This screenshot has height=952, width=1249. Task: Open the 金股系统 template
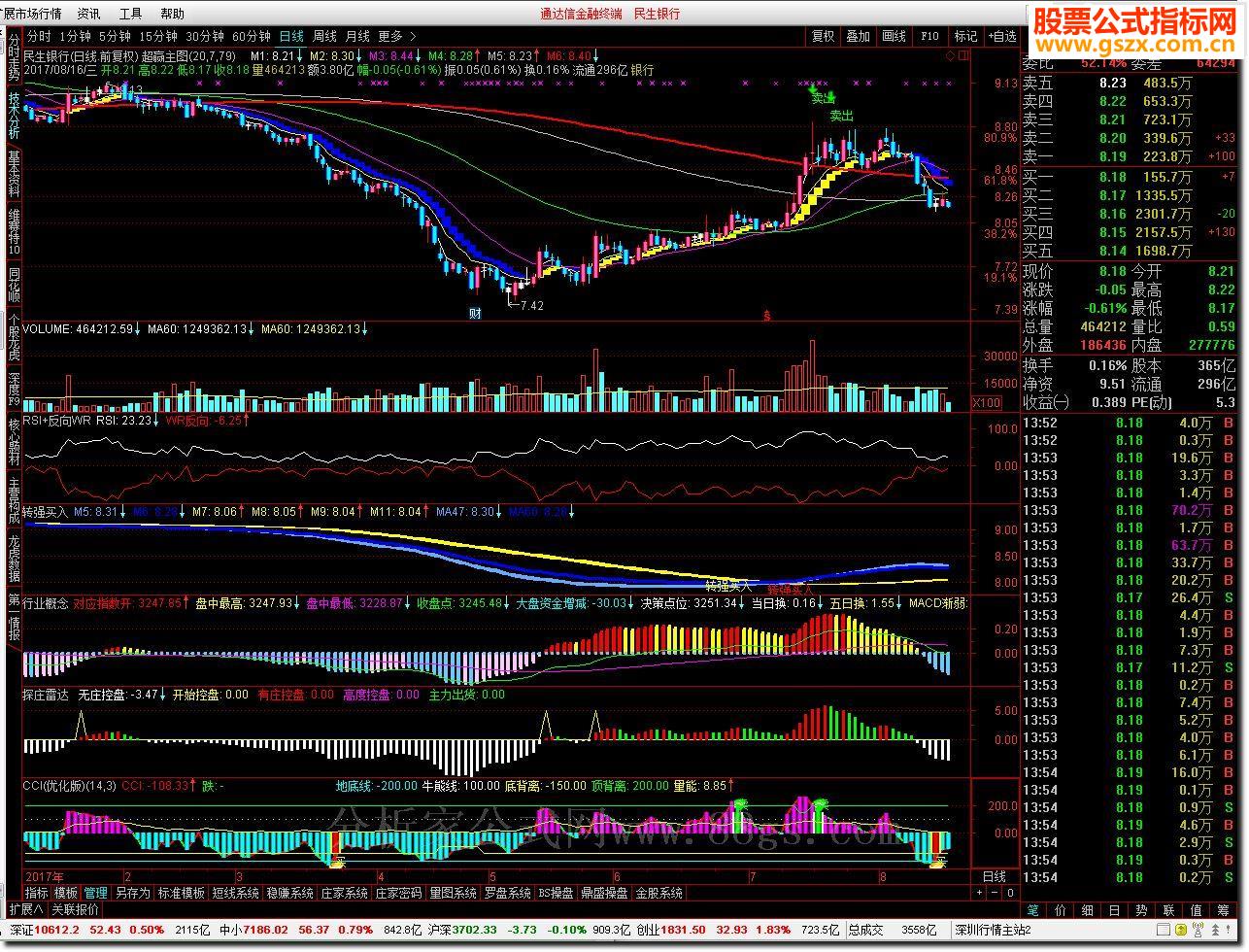point(659,893)
